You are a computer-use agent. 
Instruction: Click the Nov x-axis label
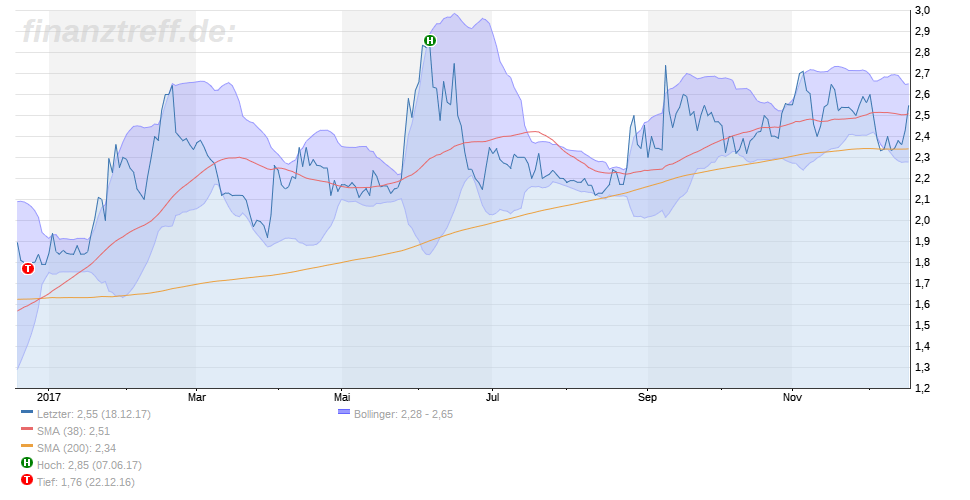tap(792, 396)
